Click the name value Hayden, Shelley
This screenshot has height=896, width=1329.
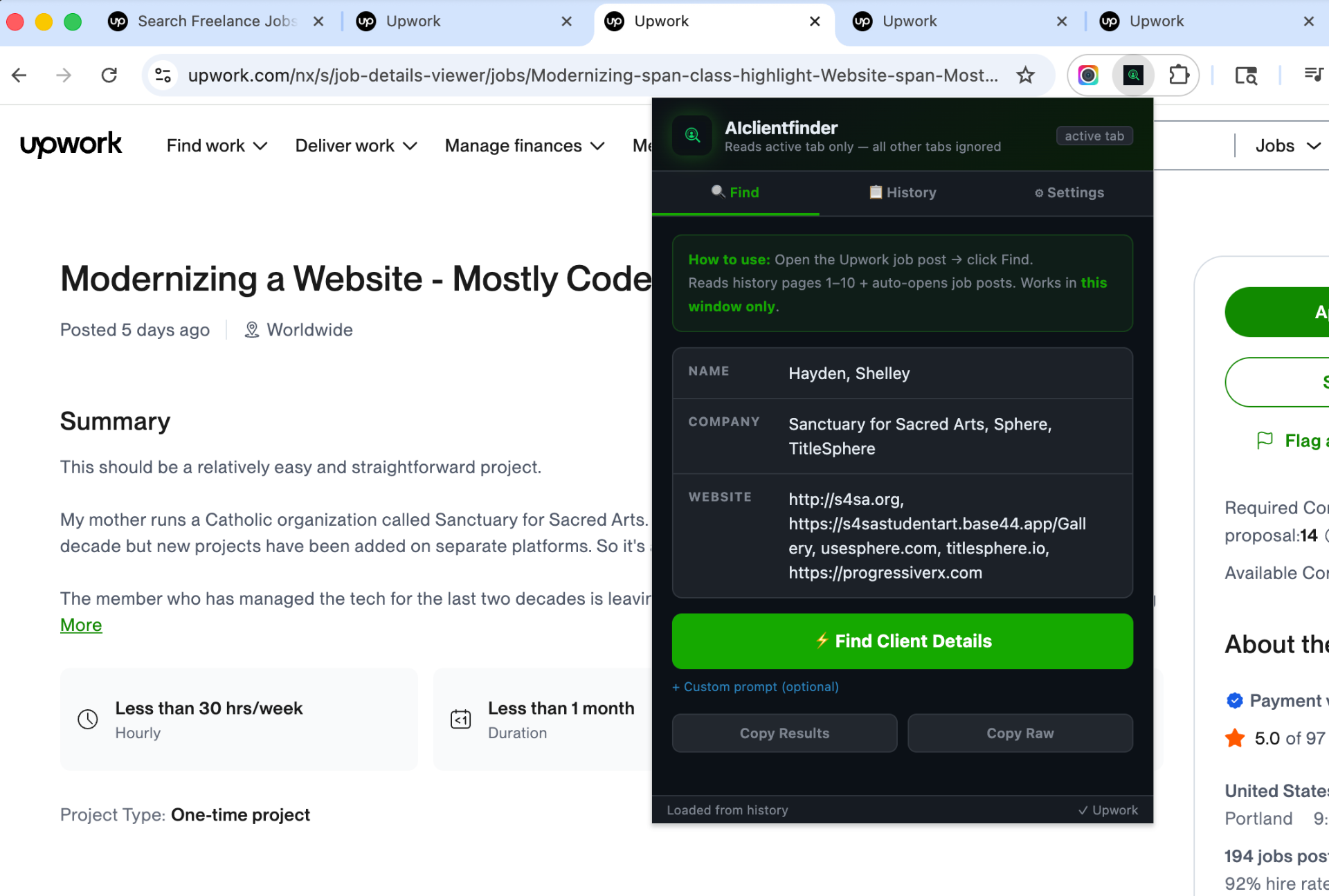coord(849,374)
